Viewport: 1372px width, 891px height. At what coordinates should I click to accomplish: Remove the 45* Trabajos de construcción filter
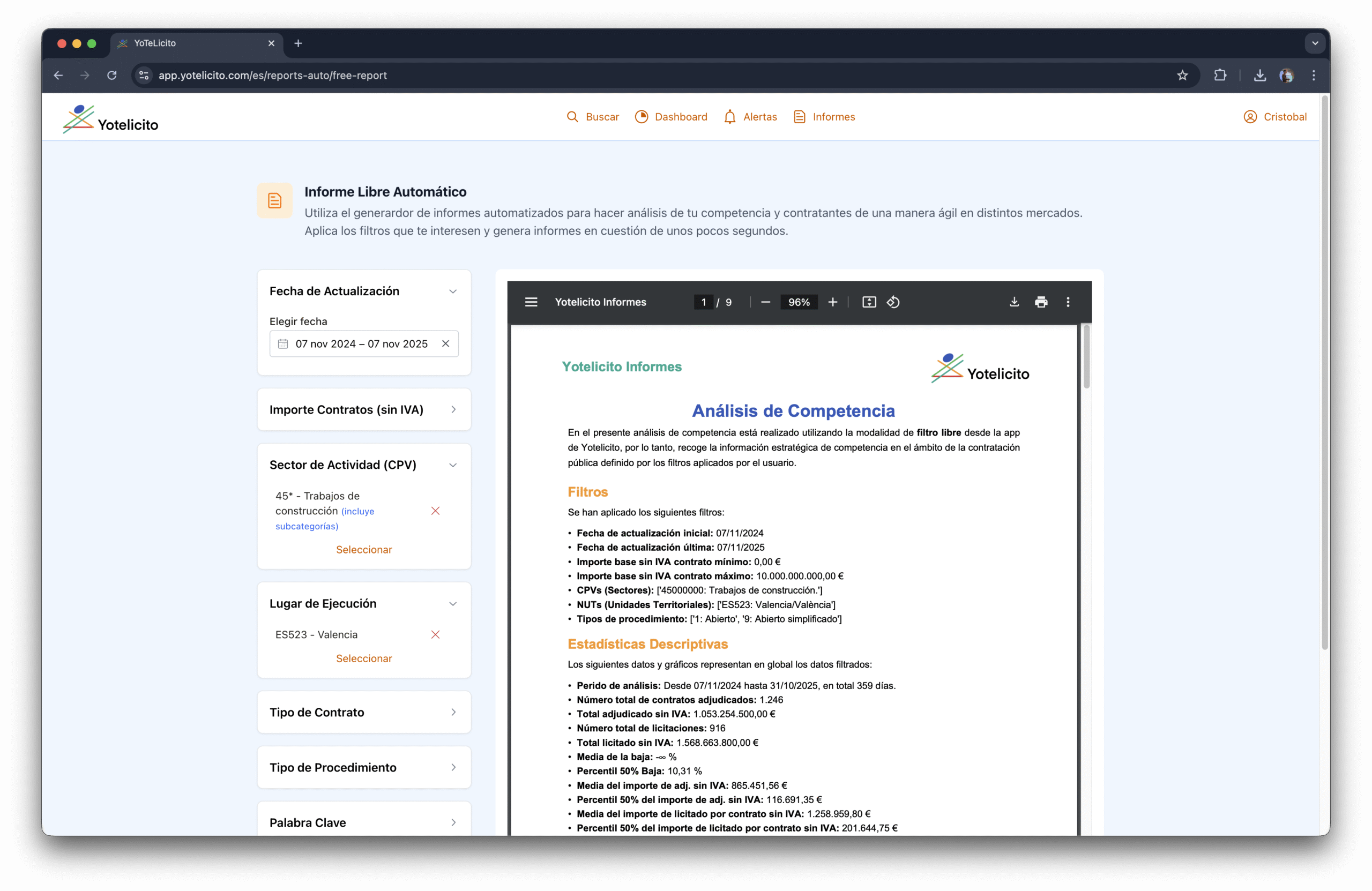435,511
